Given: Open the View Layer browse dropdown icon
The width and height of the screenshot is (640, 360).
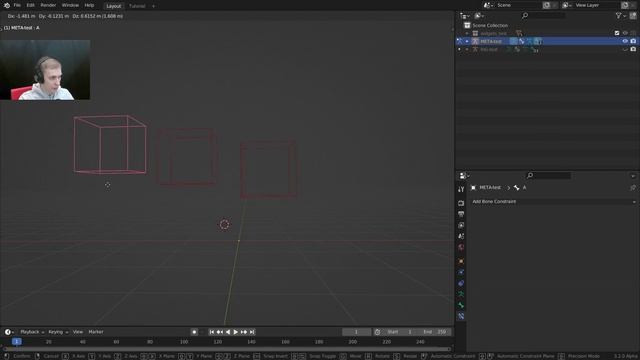Looking at the screenshot, I should tap(567, 5).
